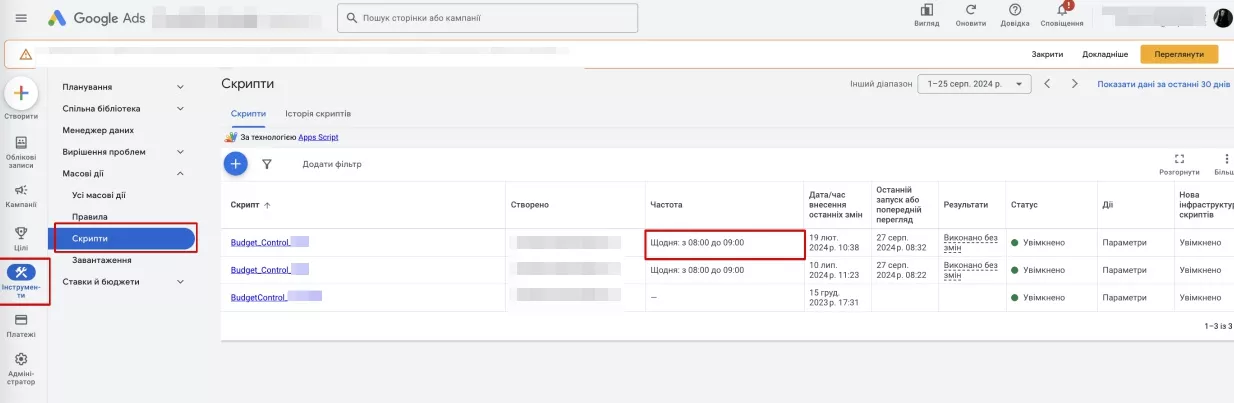This screenshot has height=403, width=1234.
Task: Open the hamburger main menu icon
Action: (21, 18)
